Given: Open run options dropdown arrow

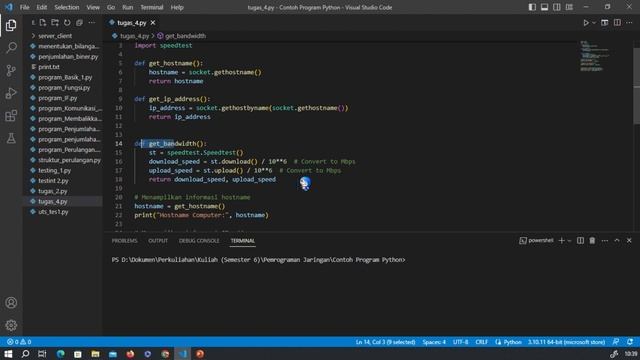Looking at the screenshot, I should 594,23.
